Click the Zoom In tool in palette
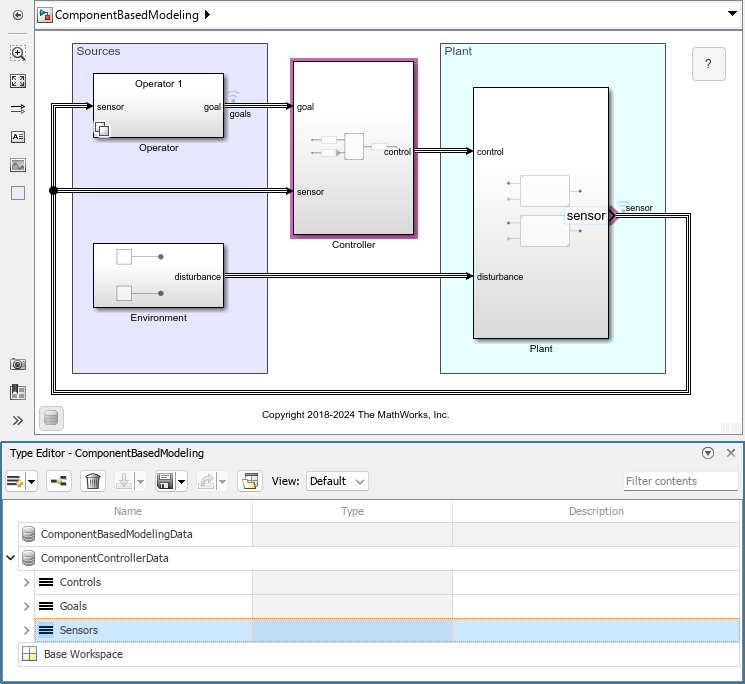The width and height of the screenshot is (745, 684). coord(18,54)
